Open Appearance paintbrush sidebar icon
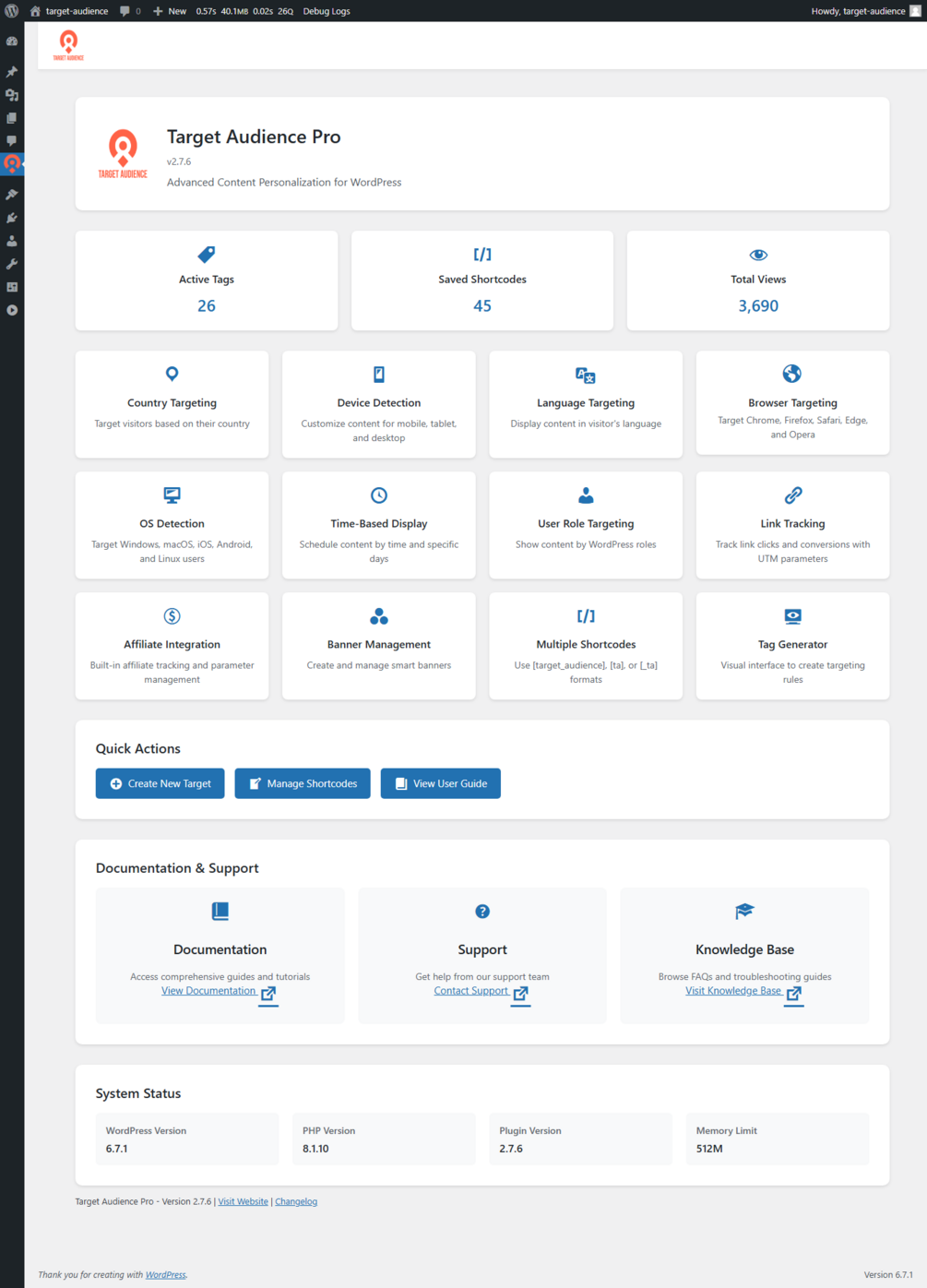Viewport: 927px width, 1288px height. [12, 195]
